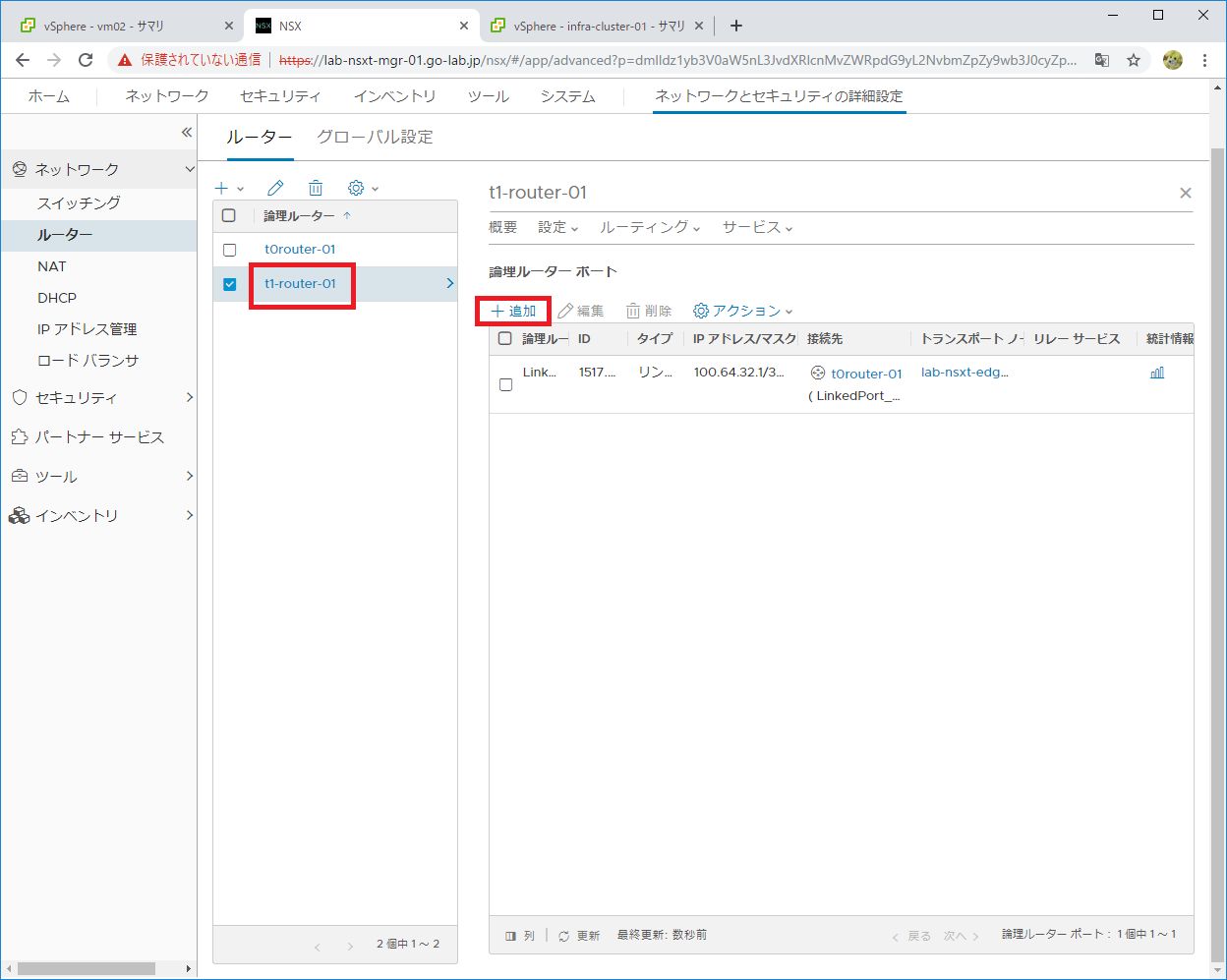Open the Chrome profile avatar
The height and width of the screenshot is (980, 1227).
click(1172, 60)
